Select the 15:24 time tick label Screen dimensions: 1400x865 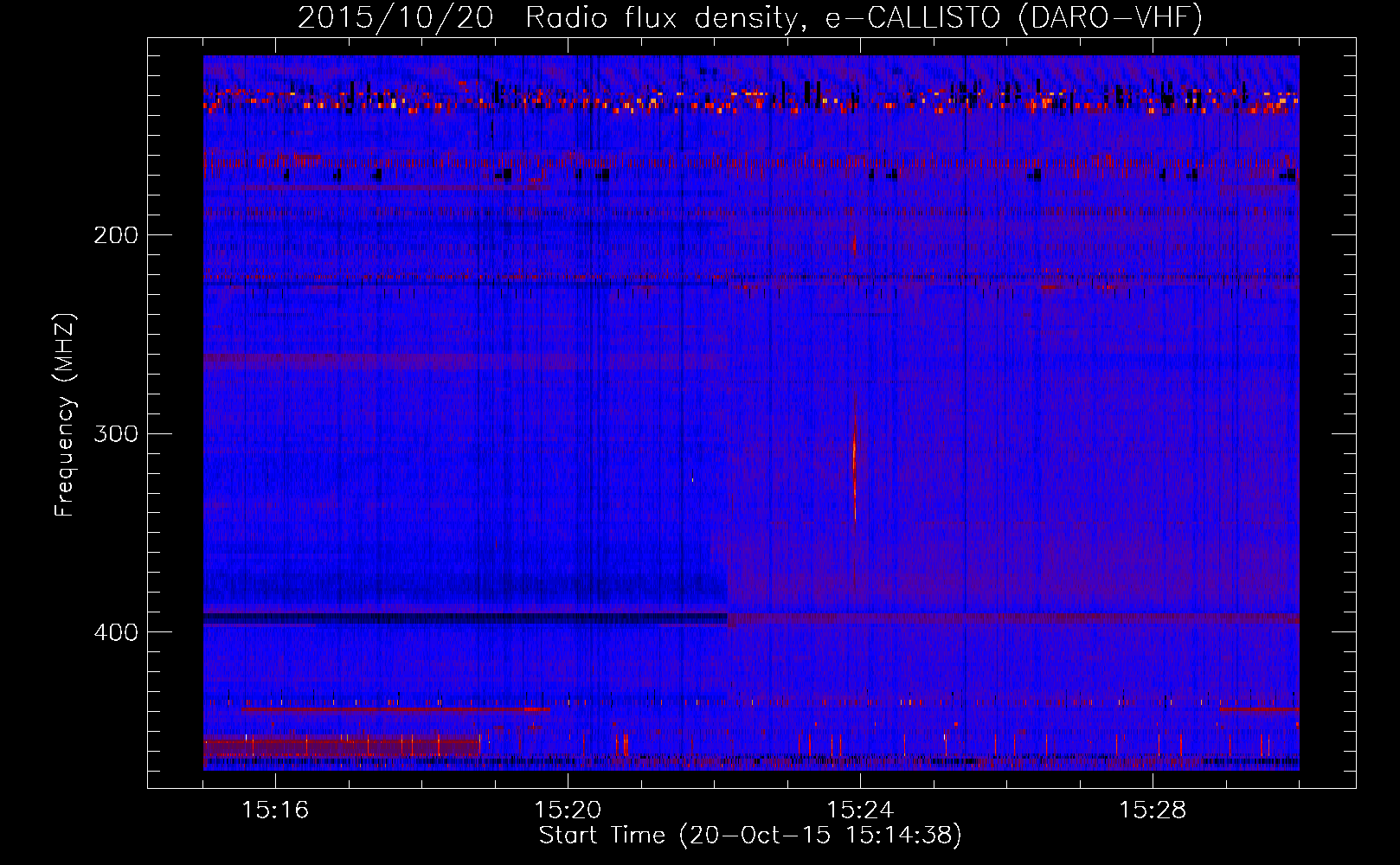pyautogui.click(x=860, y=811)
